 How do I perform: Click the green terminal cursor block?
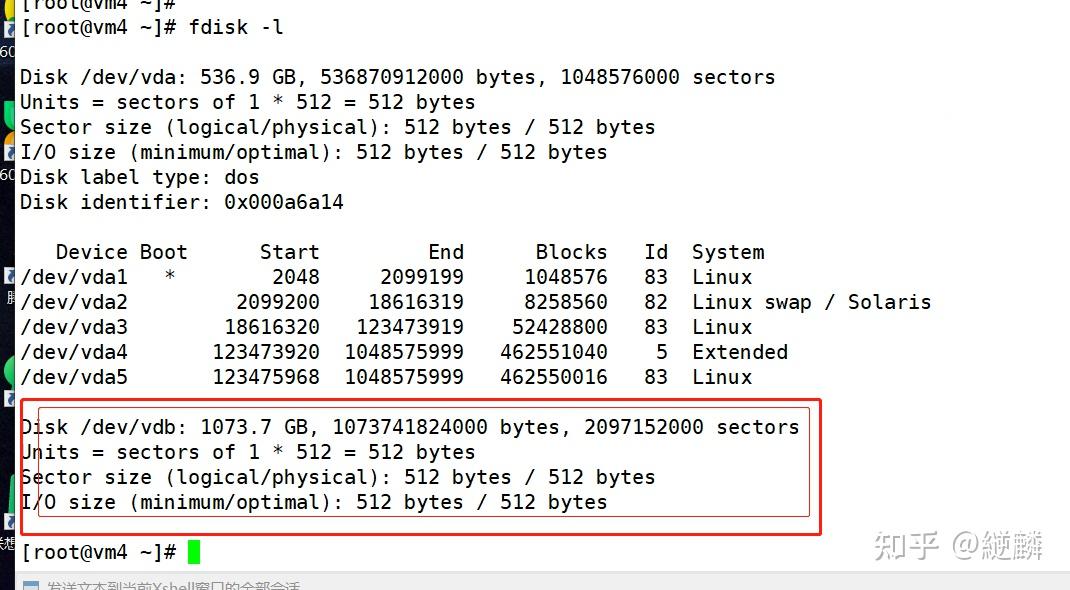click(x=194, y=551)
